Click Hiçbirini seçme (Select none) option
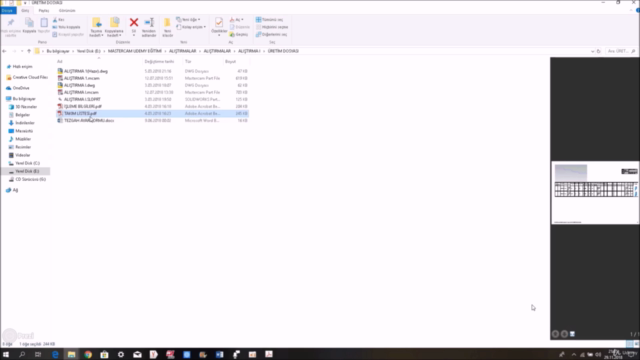Viewport: 640px width, 360px height. coord(272,27)
